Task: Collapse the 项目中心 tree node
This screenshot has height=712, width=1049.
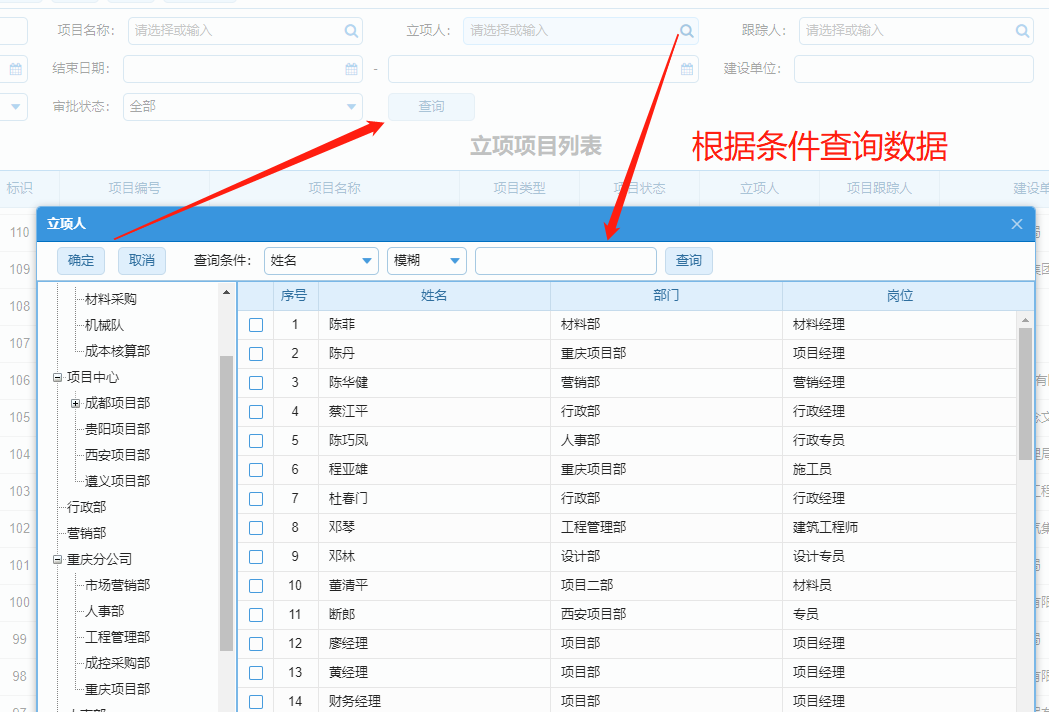Action: [57, 377]
